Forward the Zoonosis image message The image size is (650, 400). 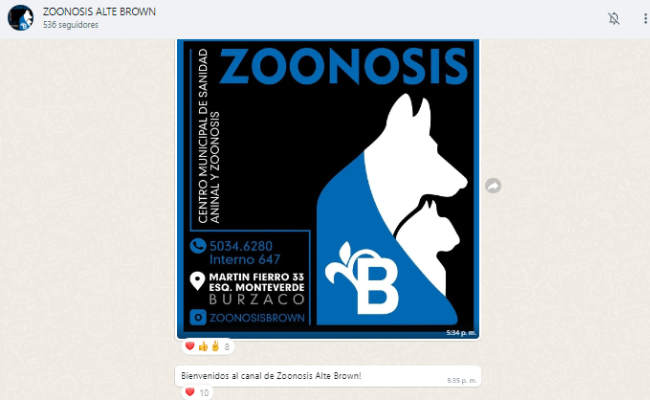tap(493, 186)
